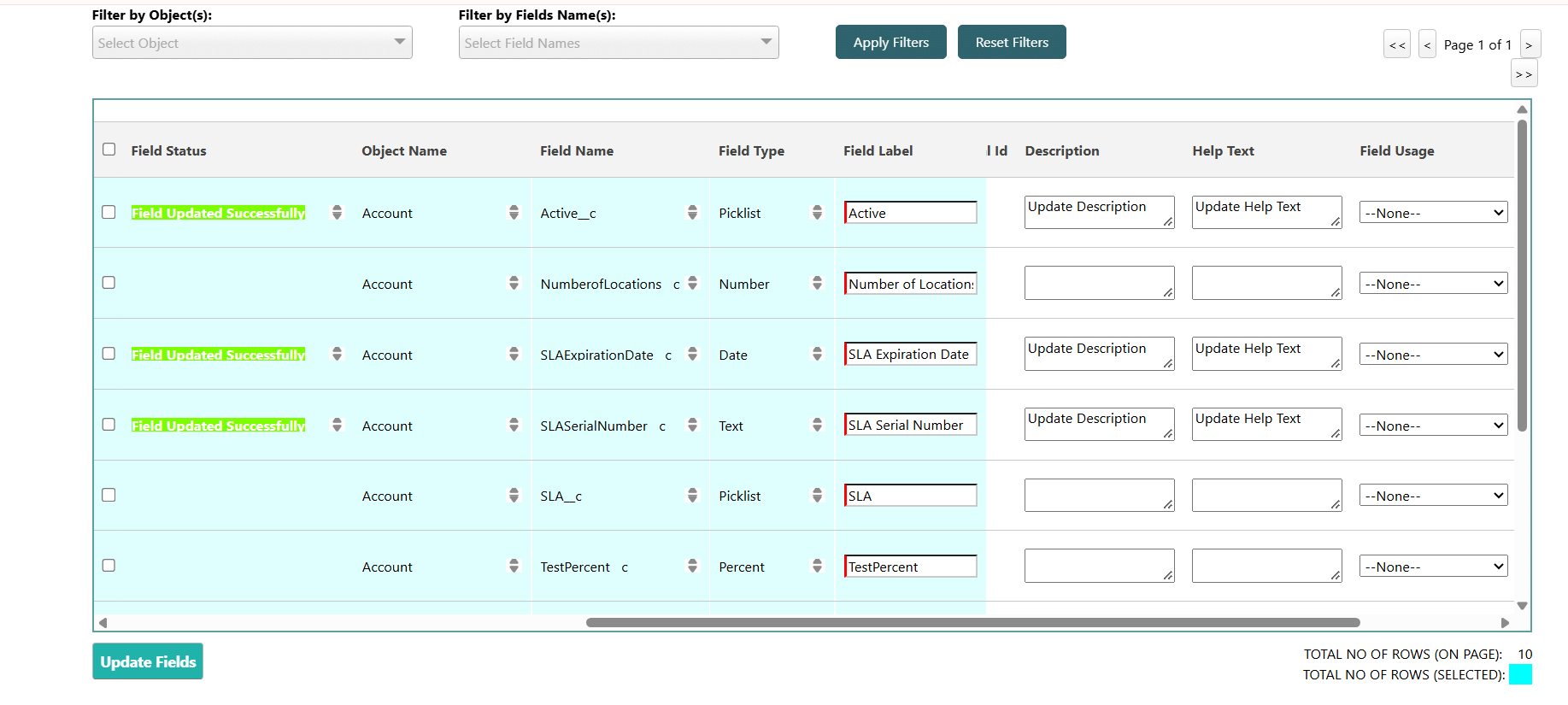1568x705 pixels.
Task: Click sort arrows beside Text field type
Action: pyautogui.click(x=817, y=425)
